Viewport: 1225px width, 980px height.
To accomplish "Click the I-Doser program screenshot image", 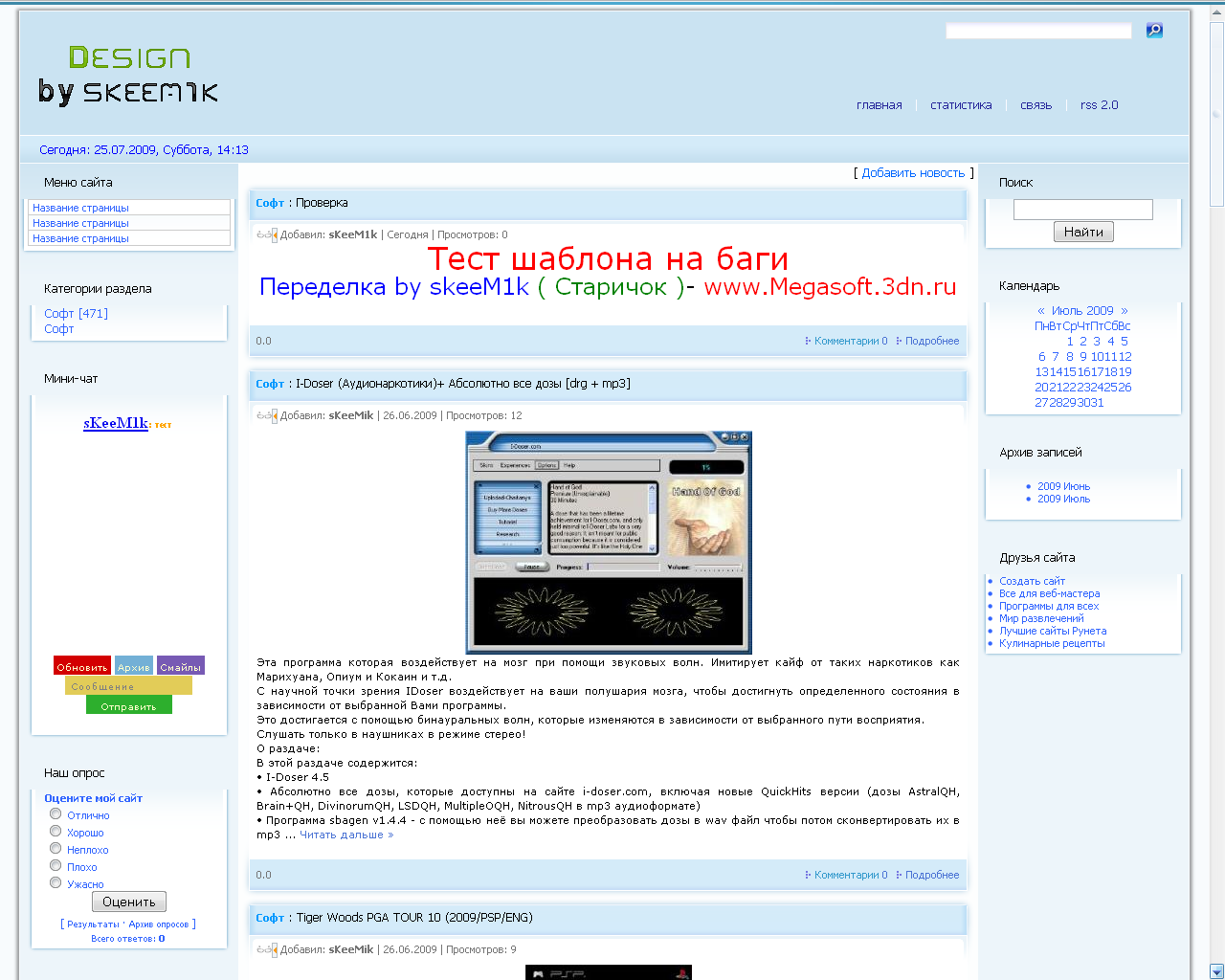I will [x=609, y=543].
